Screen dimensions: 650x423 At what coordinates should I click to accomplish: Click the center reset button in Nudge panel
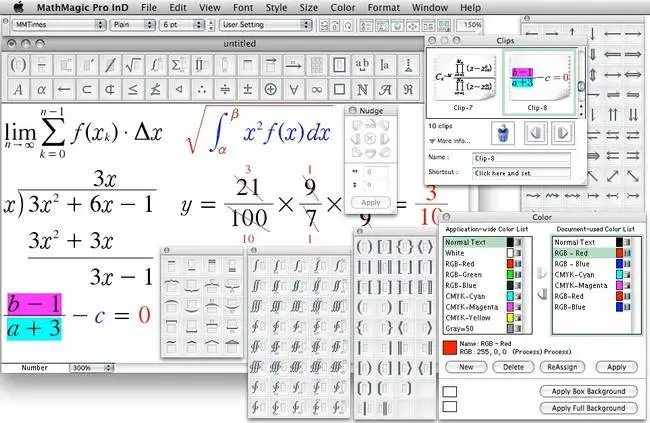370,139
